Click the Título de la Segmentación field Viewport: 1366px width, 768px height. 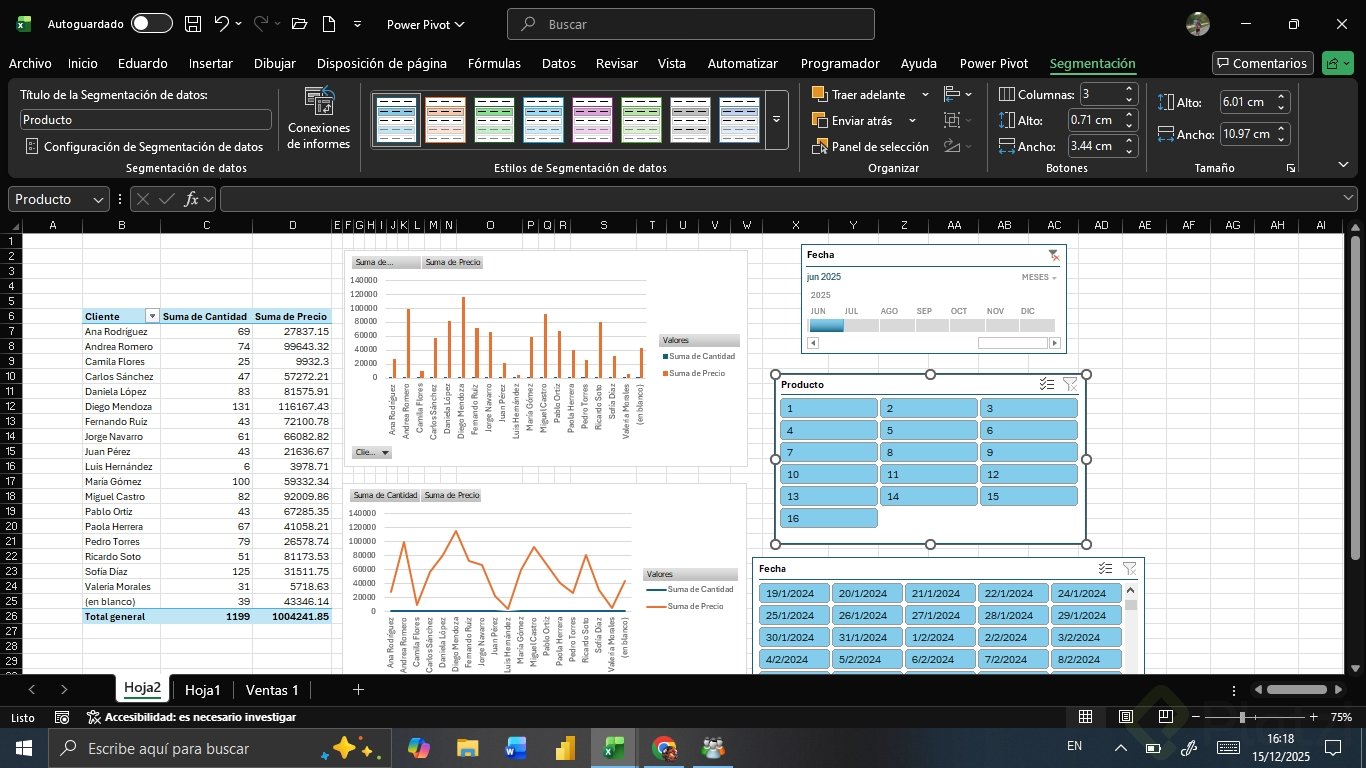tap(145, 120)
